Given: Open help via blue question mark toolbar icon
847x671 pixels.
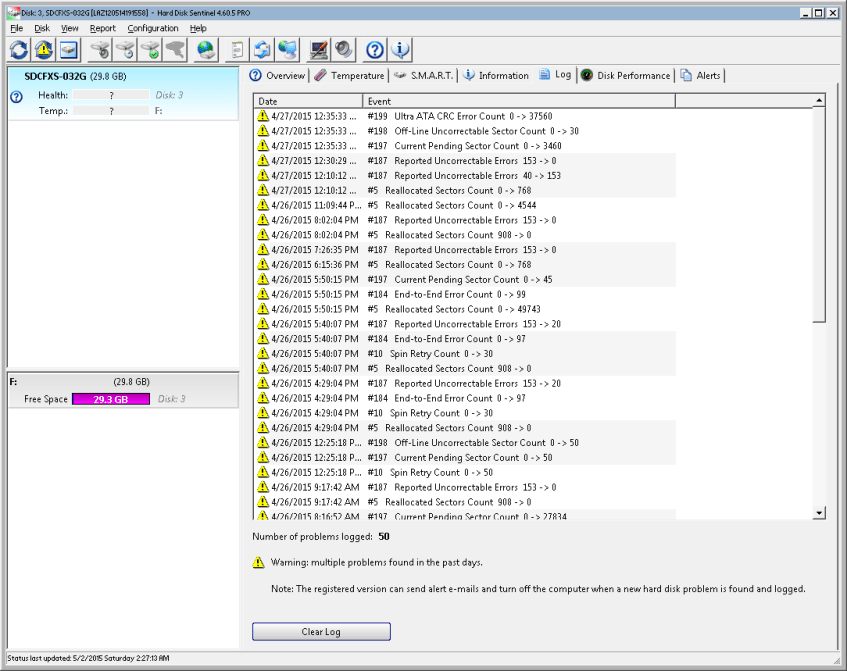Looking at the screenshot, I should pos(375,49).
